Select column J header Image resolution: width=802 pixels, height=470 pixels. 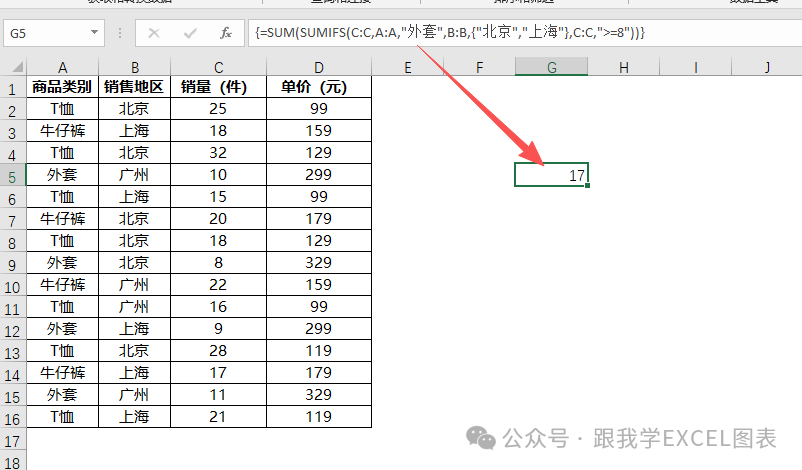[767, 67]
